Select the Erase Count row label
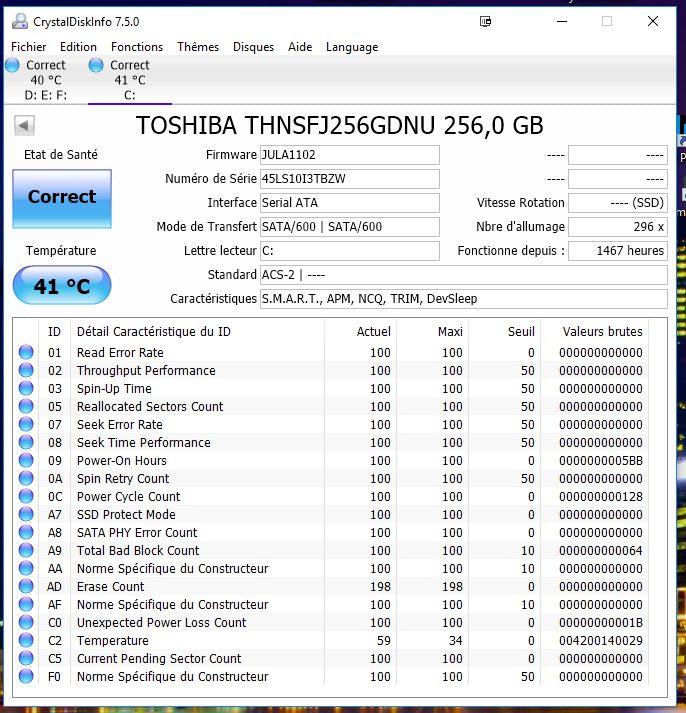This screenshot has height=713, width=686. click(110, 587)
